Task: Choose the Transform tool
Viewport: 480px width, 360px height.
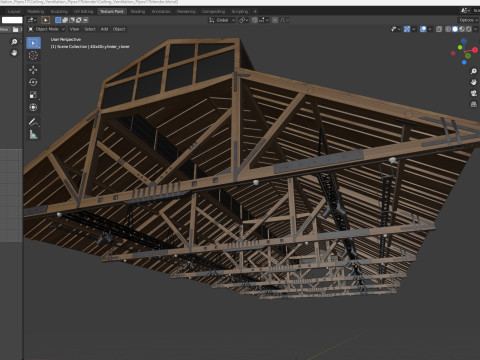Action: (x=33, y=107)
